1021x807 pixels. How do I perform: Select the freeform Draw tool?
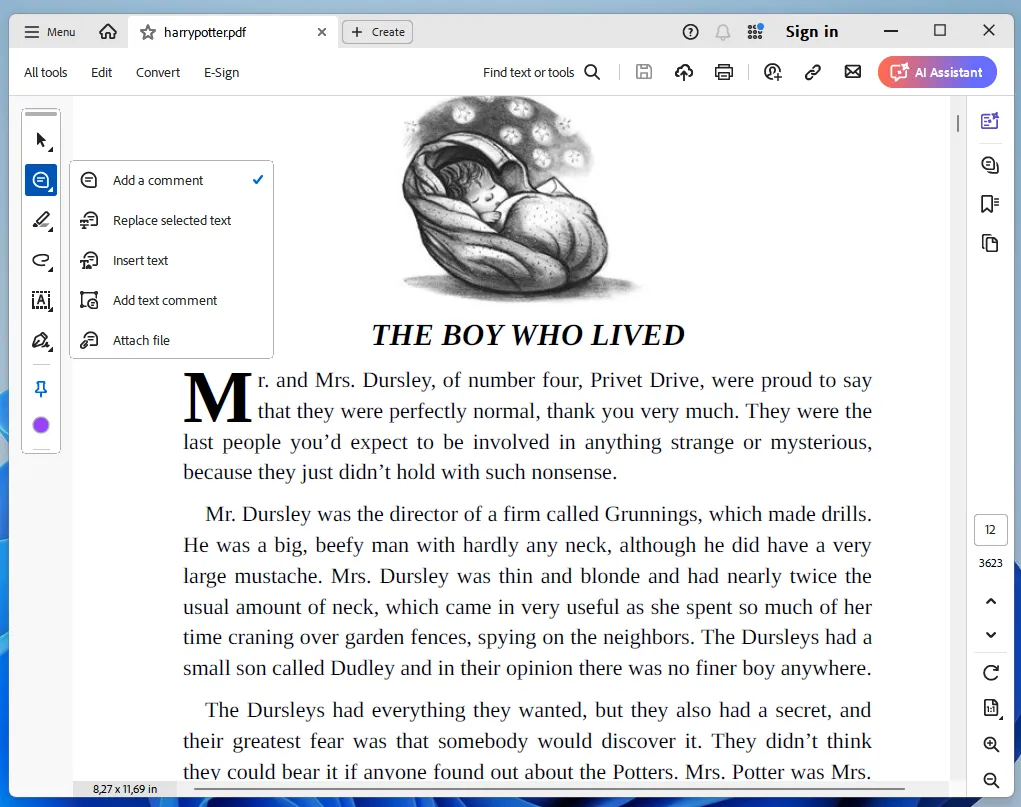[41, 260]
